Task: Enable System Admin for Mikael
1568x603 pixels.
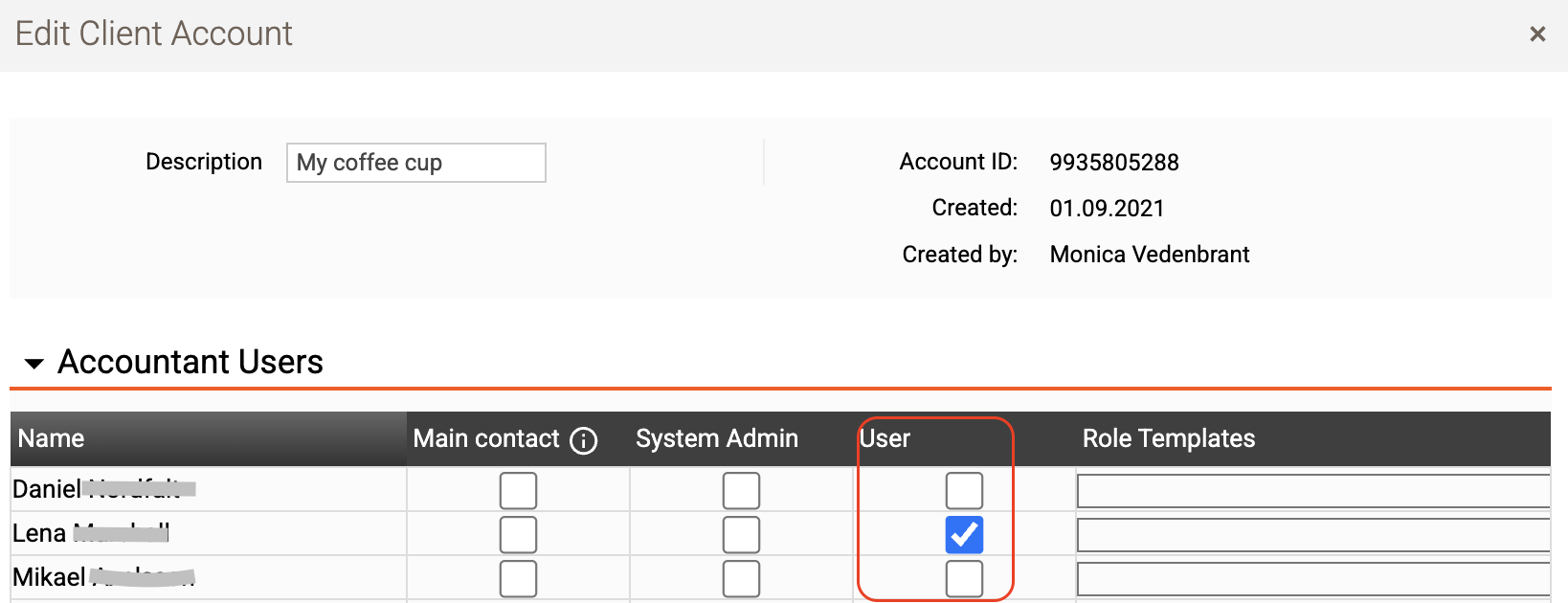Action: pyautogui.click(x=741, y=579)
